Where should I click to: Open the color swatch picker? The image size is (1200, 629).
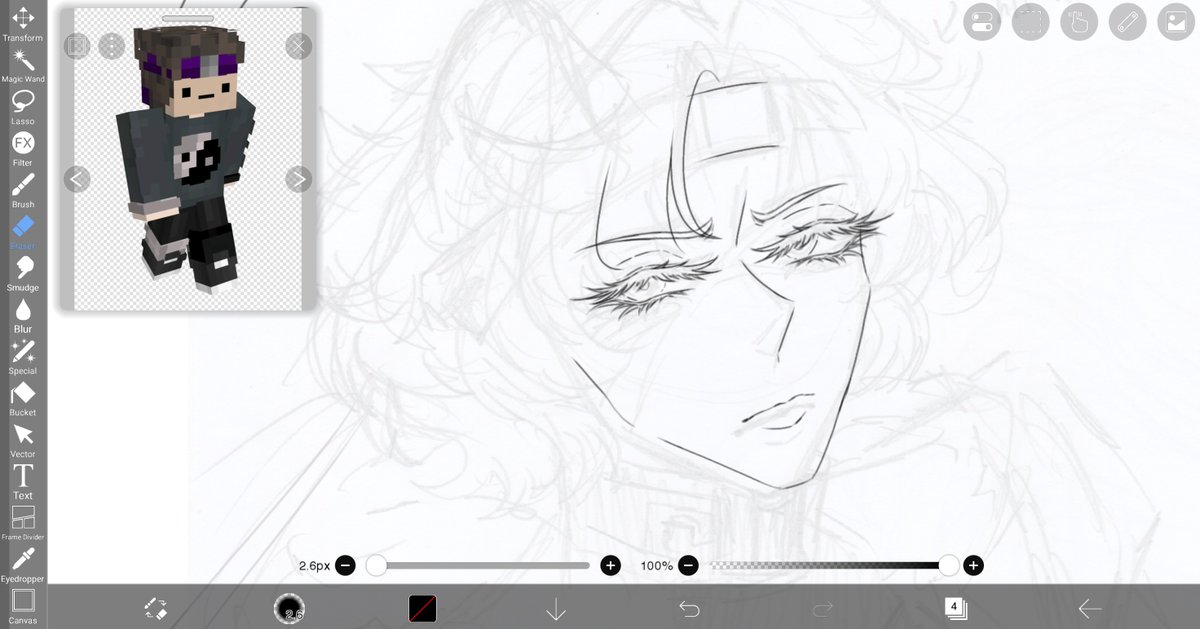point(422,608)
